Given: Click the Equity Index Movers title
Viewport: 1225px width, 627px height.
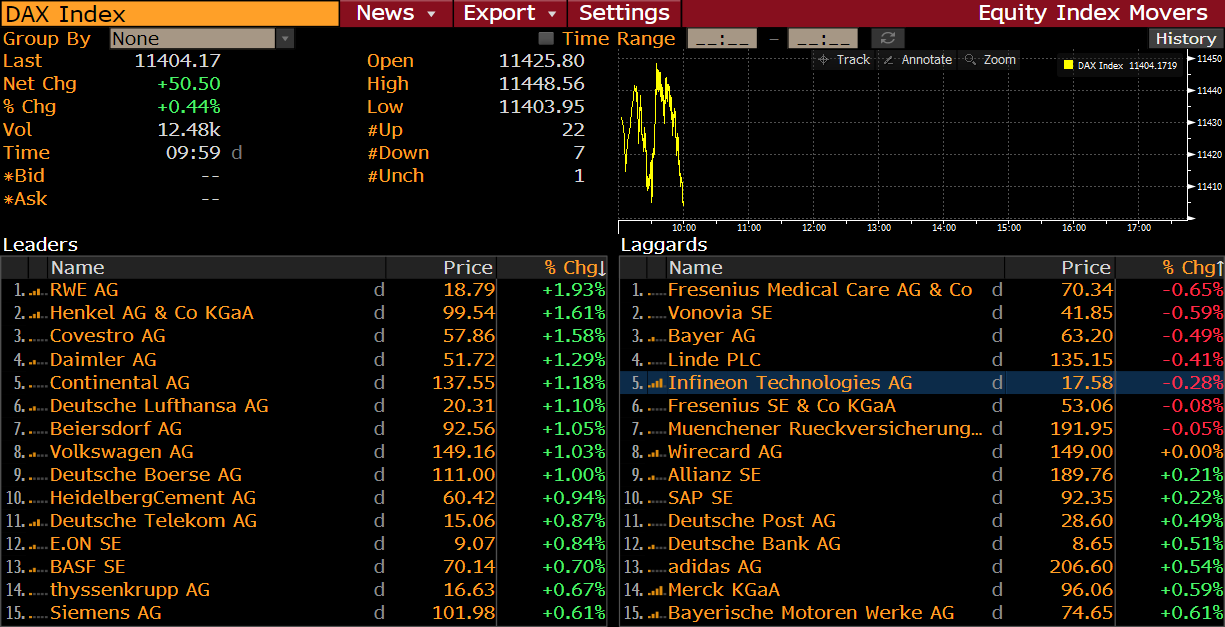Looking at the screenshot, I should coord(1093,13).
